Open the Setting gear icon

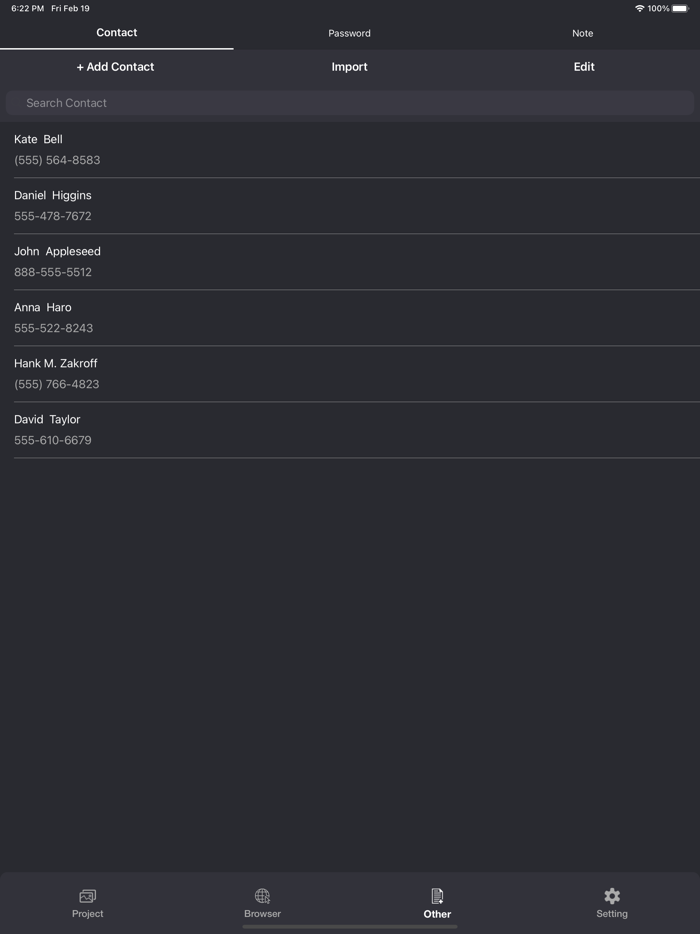coord(612,896)
